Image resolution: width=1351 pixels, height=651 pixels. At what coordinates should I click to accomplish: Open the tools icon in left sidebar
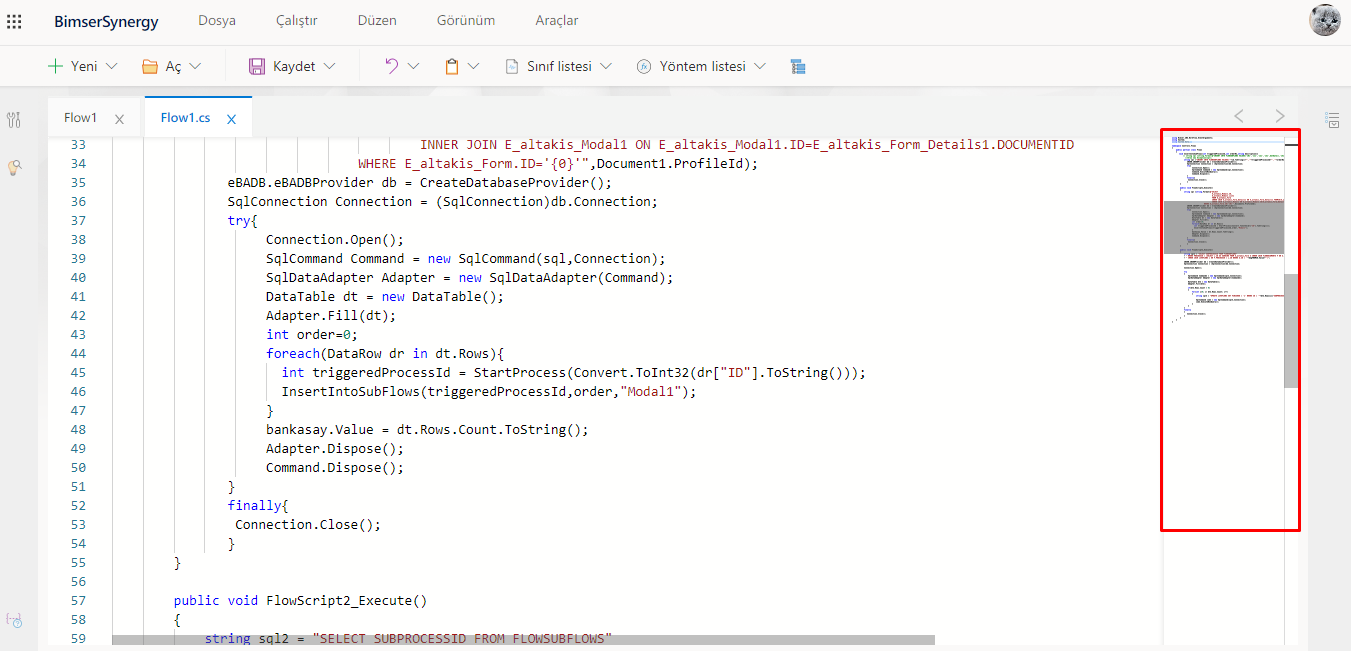tap(14, 120)
